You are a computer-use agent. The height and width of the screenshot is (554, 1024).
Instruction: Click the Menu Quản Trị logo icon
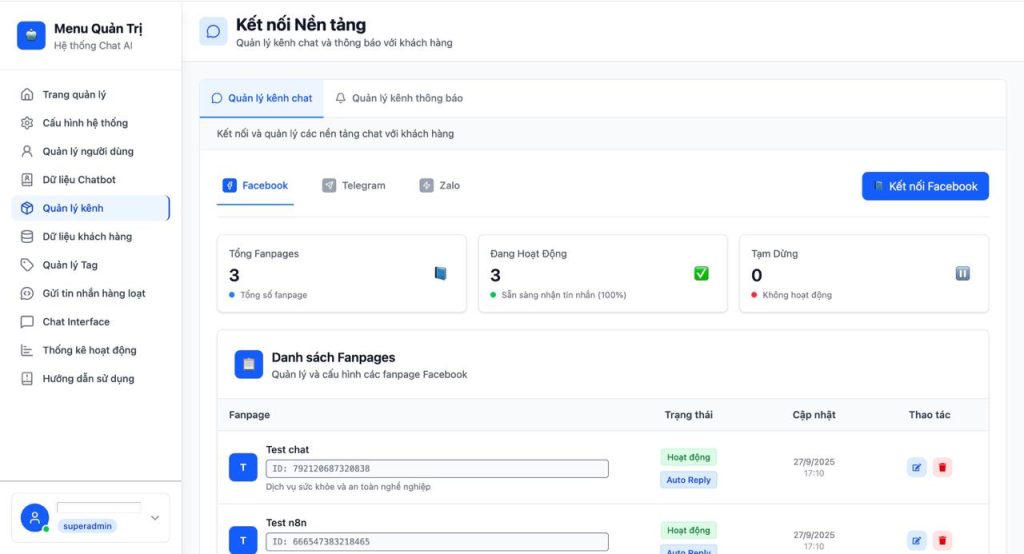(32, 36)
